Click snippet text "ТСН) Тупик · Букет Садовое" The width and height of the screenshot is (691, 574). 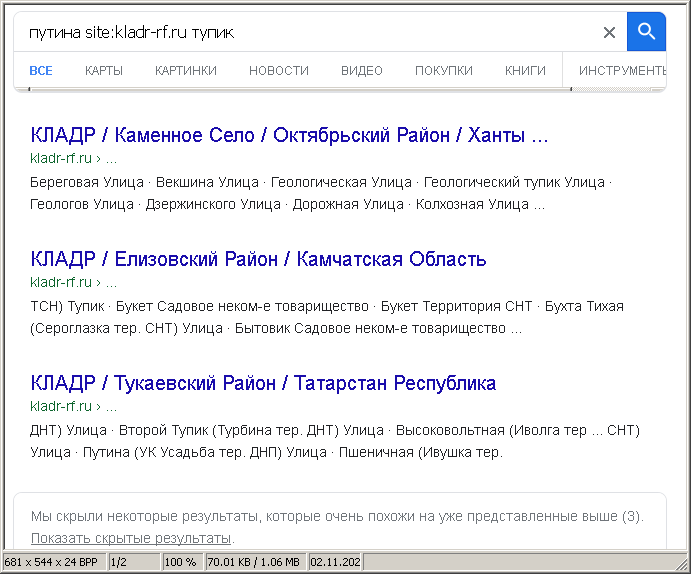(x=123, y=306)
